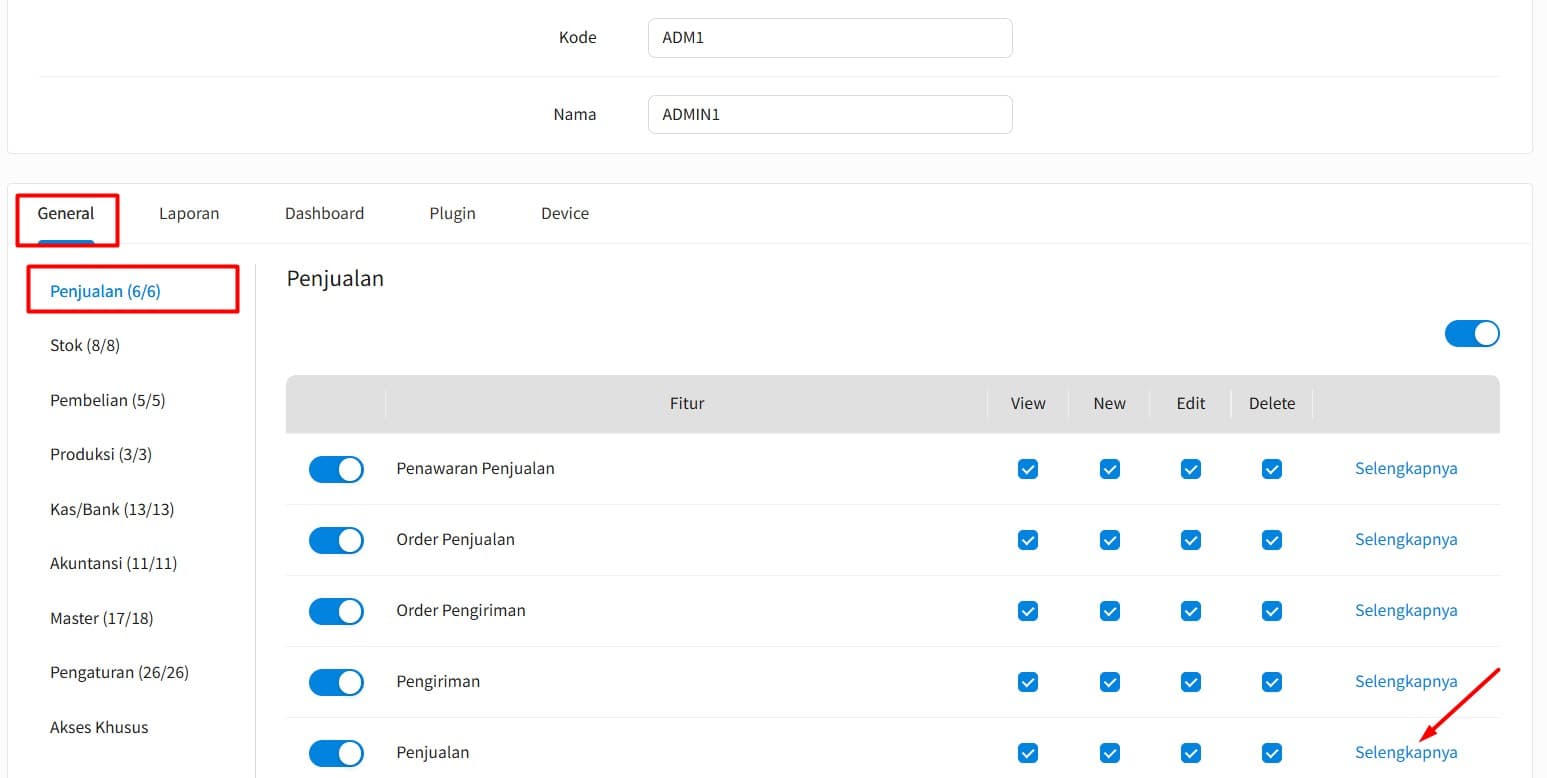1547x778 pixels.
Task: Toggle the Pengiriman row switch
Action: click(x=336, y=682)
